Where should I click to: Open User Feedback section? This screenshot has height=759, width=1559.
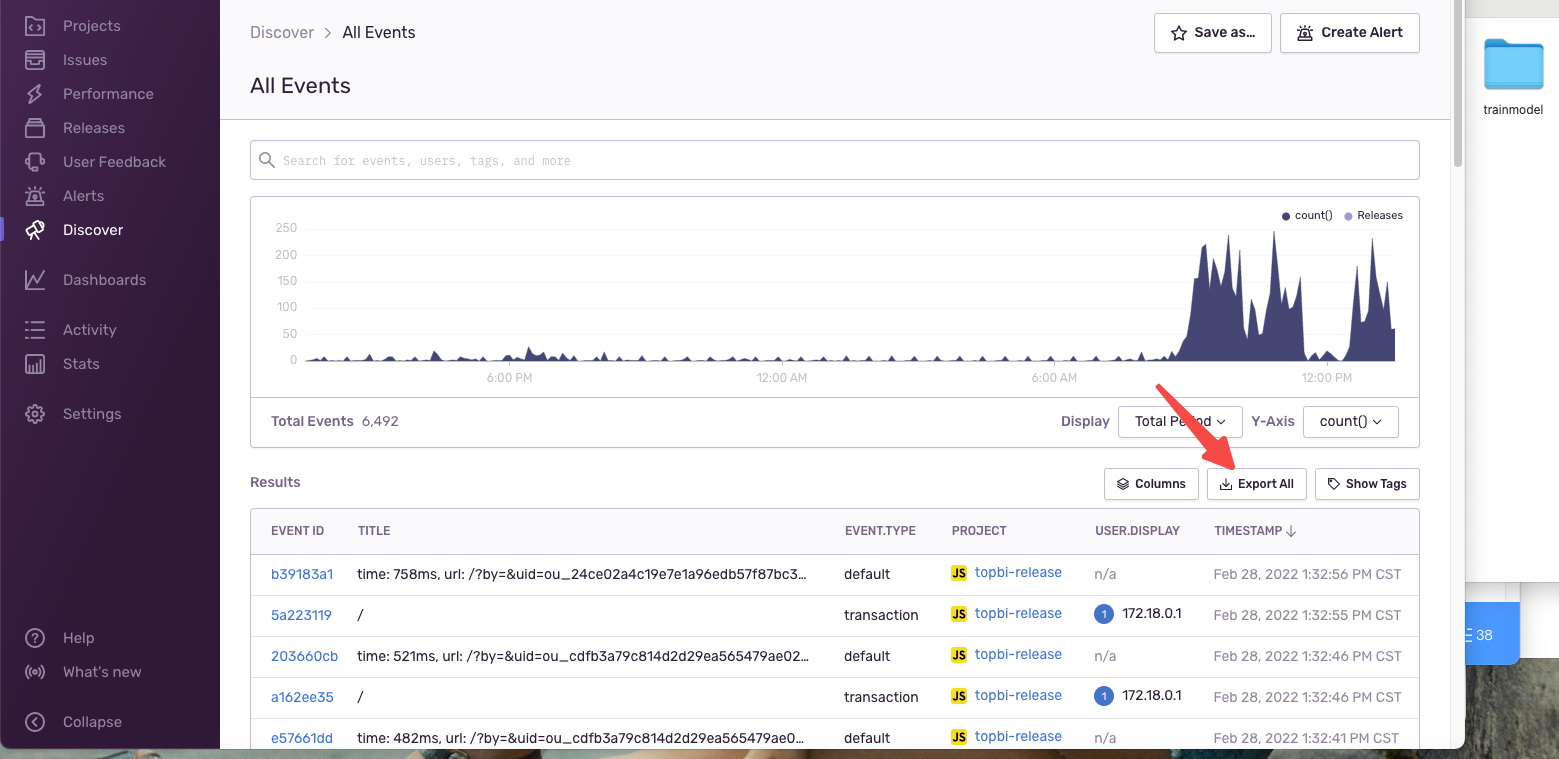tap(114, 162)
